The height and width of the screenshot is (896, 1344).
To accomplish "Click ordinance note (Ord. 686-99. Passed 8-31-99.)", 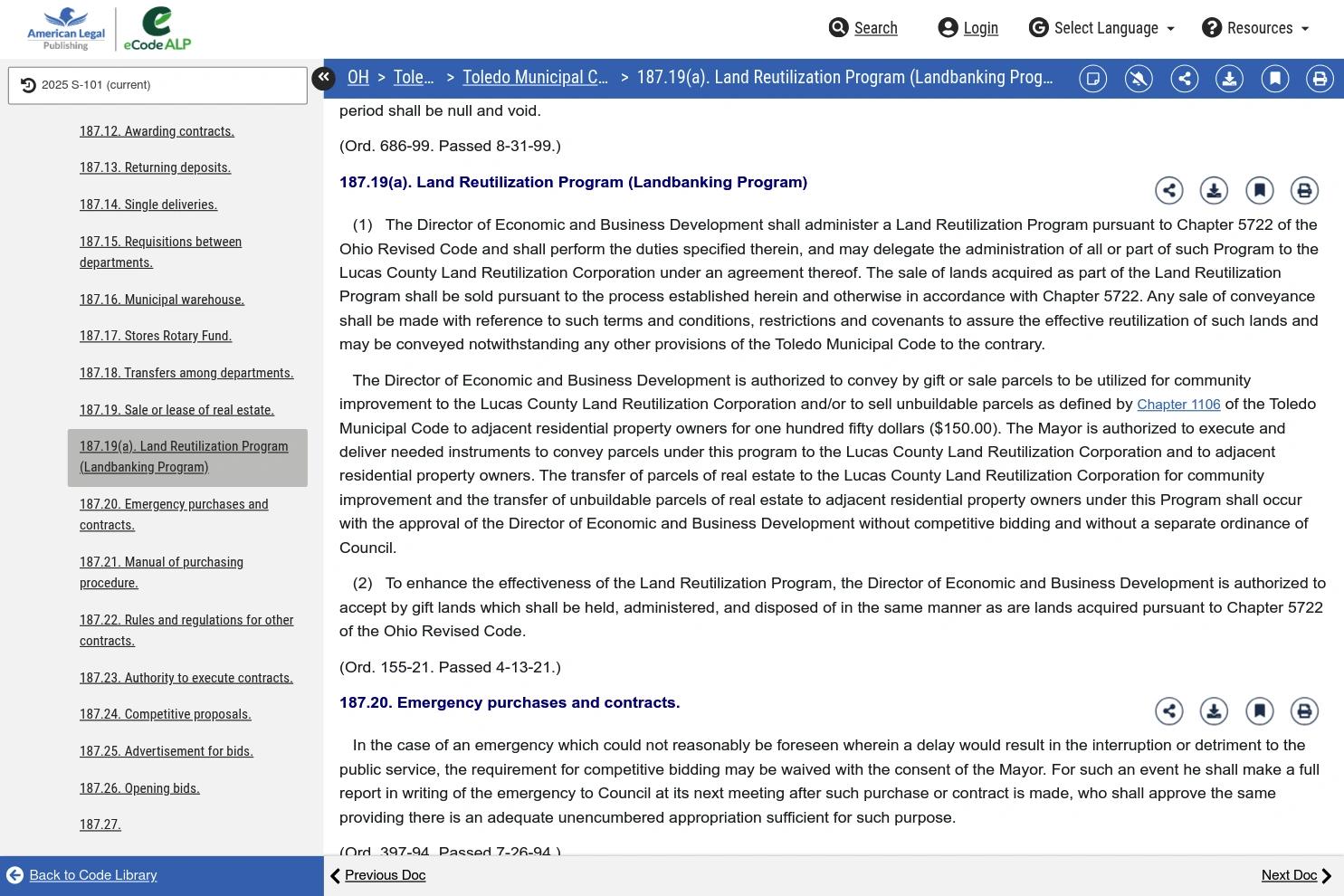I will pyautogui.click(x=450, y=146).
